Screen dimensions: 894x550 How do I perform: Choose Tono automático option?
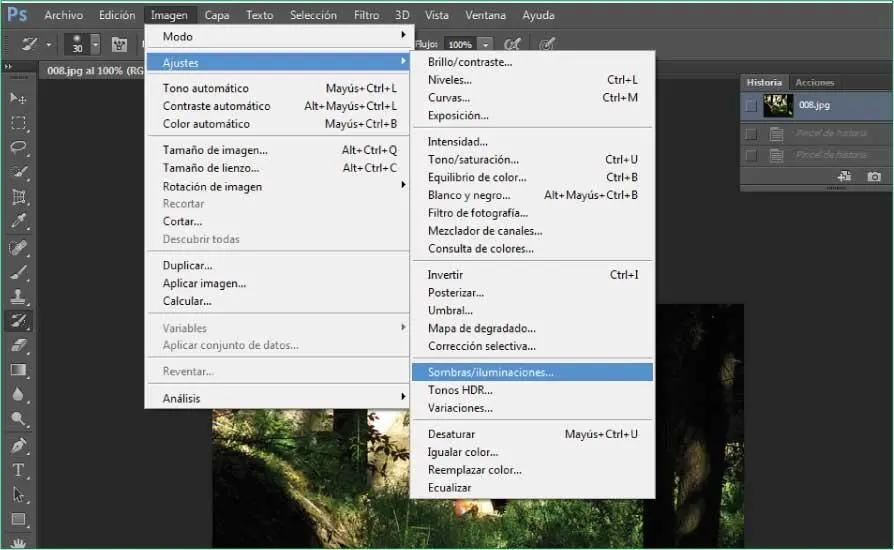click(278, 88)
